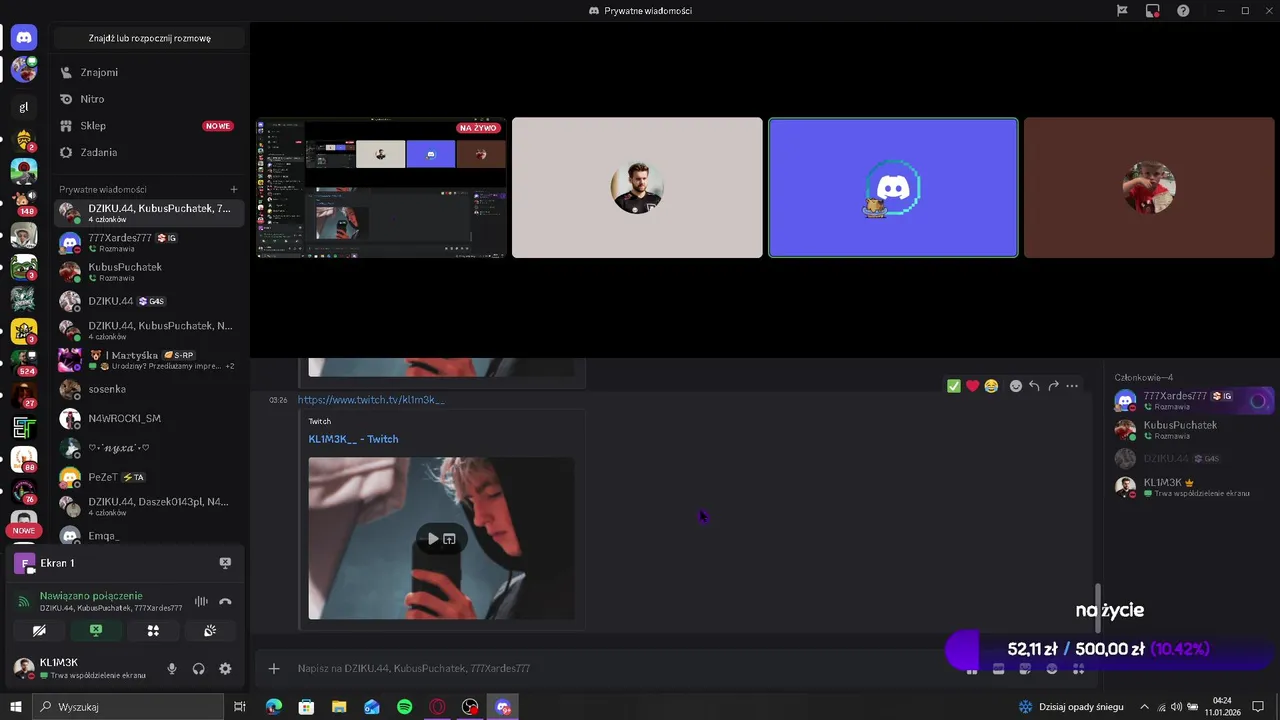
Task: Open Opera browser from taskbar
Action: [x=437, y=707]
